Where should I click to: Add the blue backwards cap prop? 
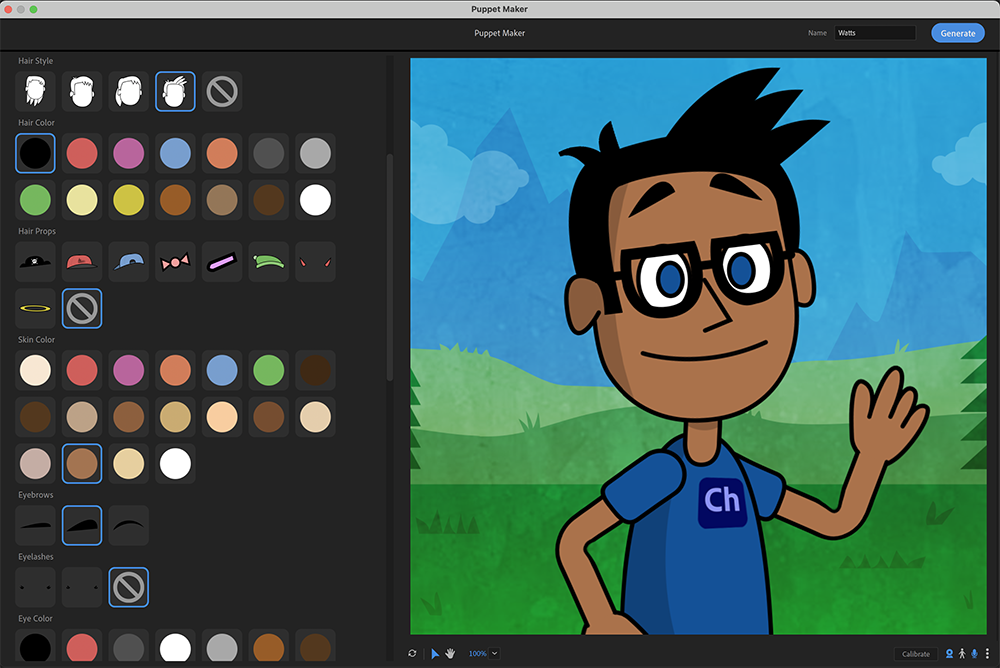[128, 262]
